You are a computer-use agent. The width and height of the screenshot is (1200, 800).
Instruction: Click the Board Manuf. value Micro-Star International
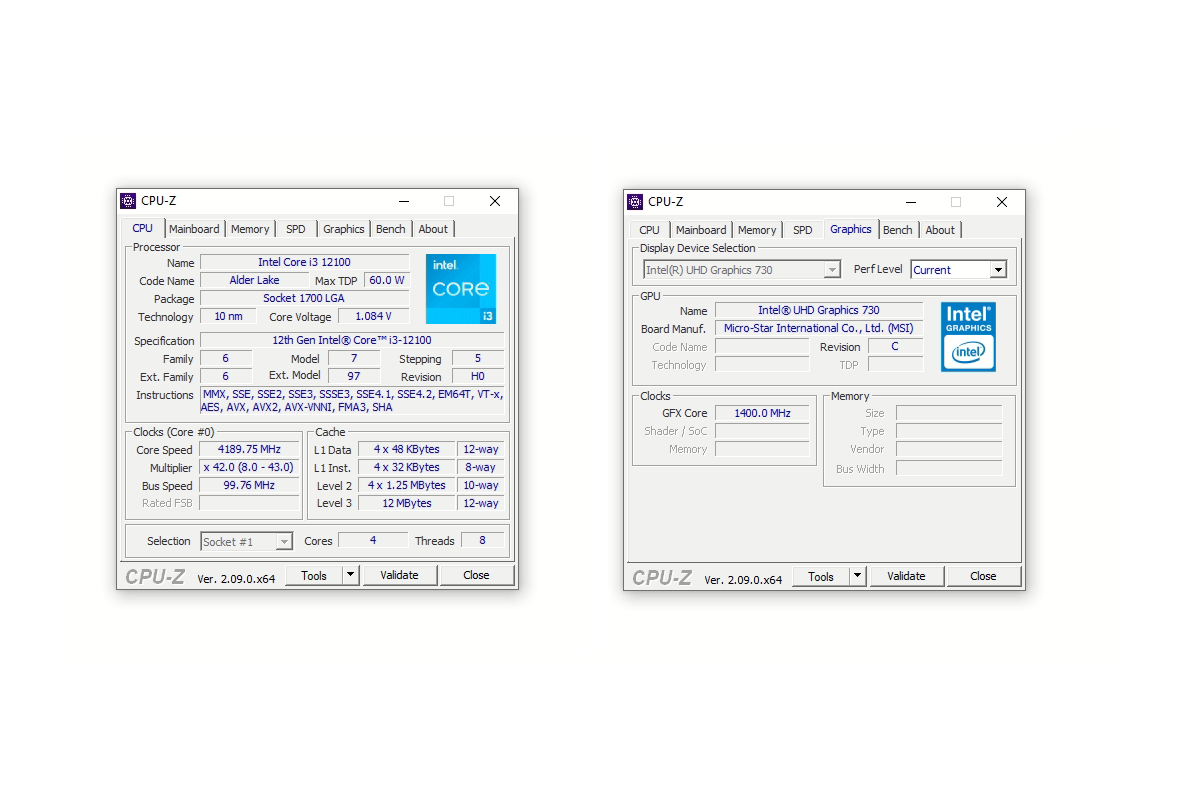pyautogui.click(x=819, y=328)
